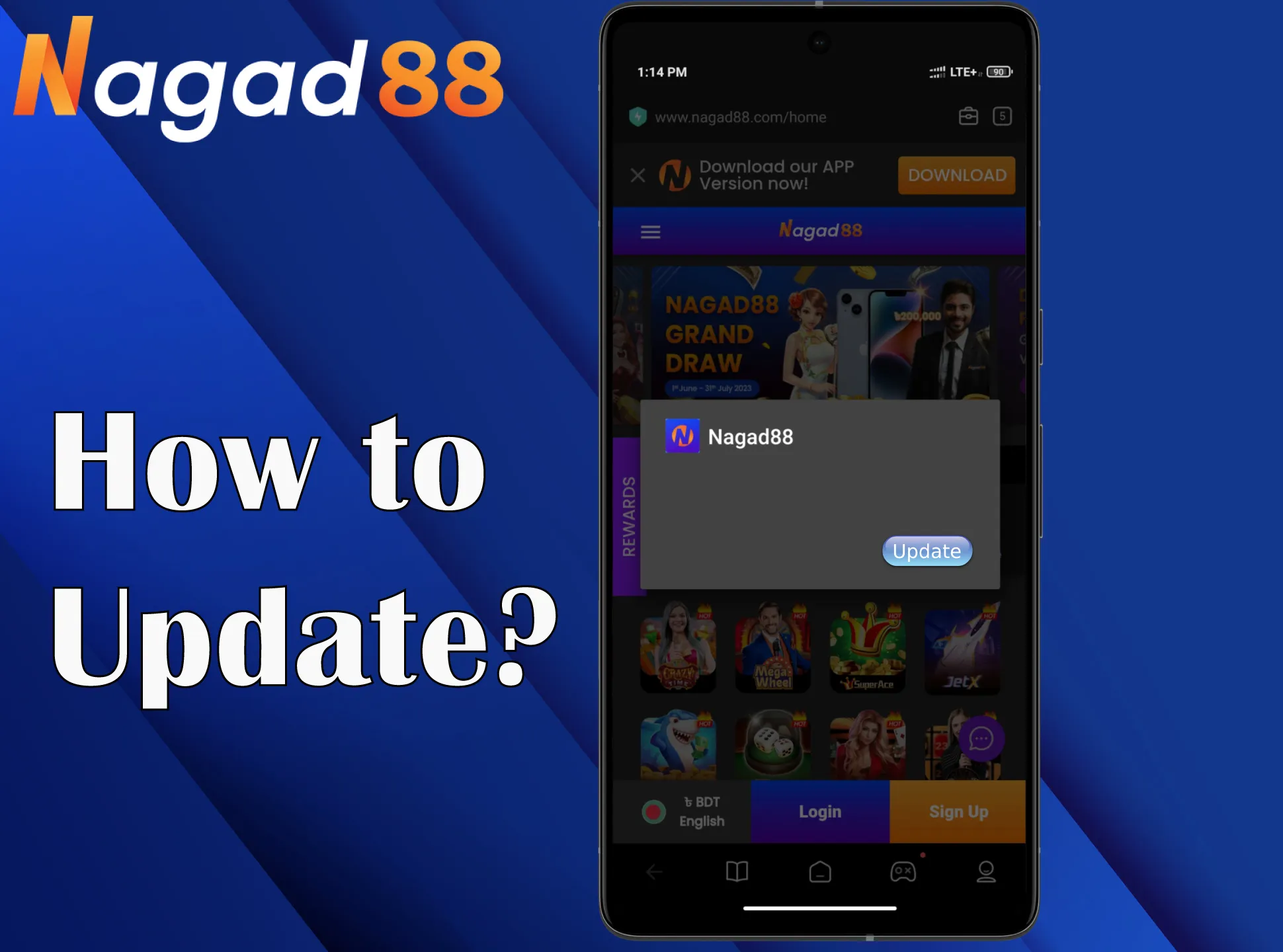
Task: Click the Download app banner button
Action: click(x=955, y=175)
